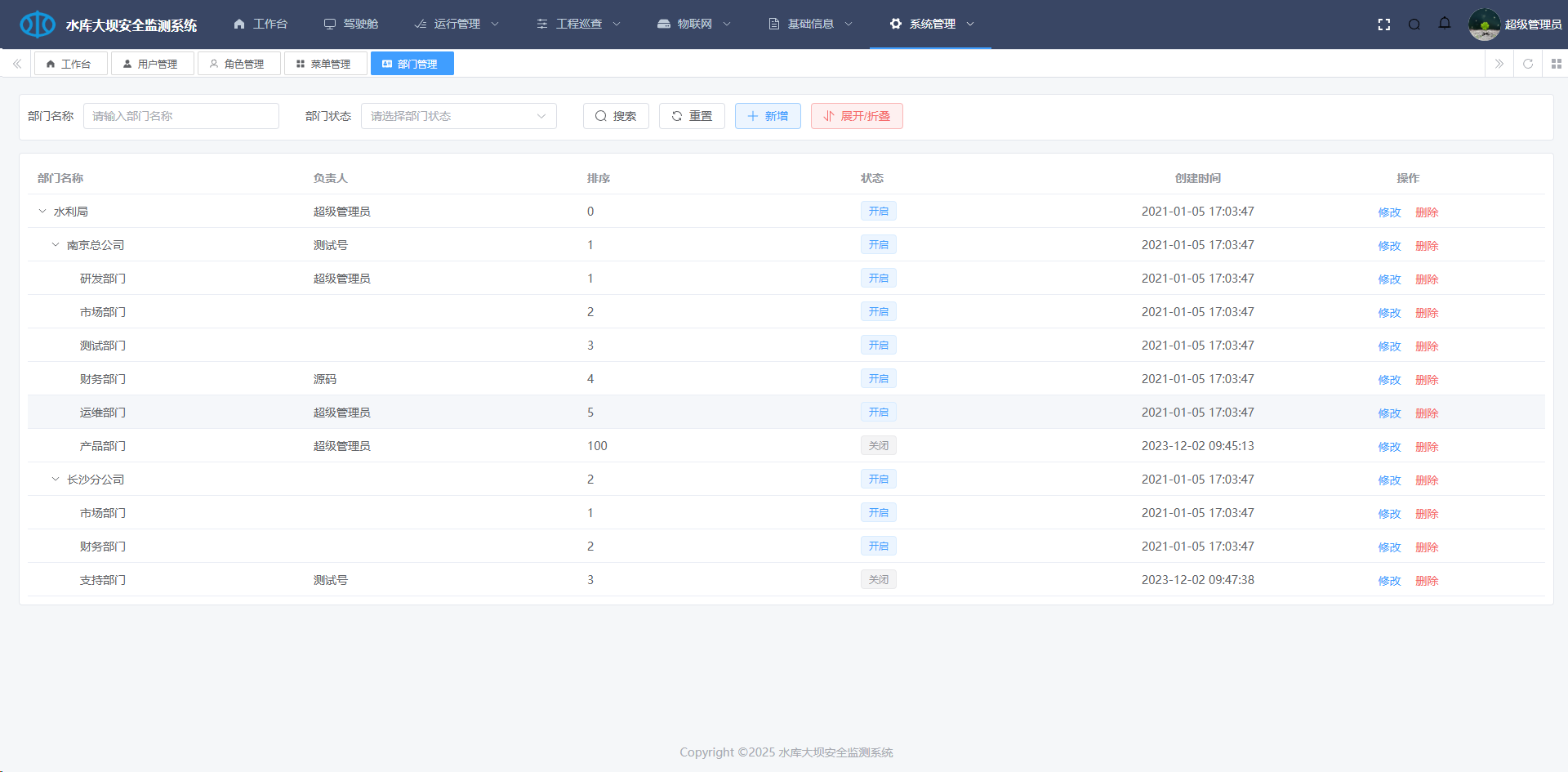Switch to the 角色管理 page tab
Screen dimensions: 1568x772
click(x=238, y=64)
